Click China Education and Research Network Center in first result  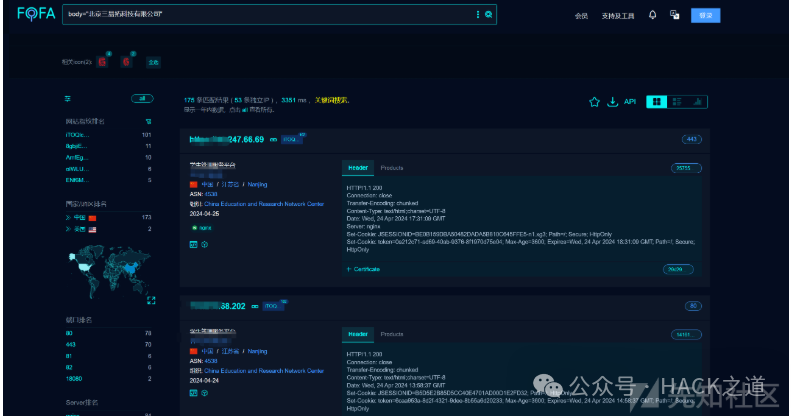[x=264, y=204]
